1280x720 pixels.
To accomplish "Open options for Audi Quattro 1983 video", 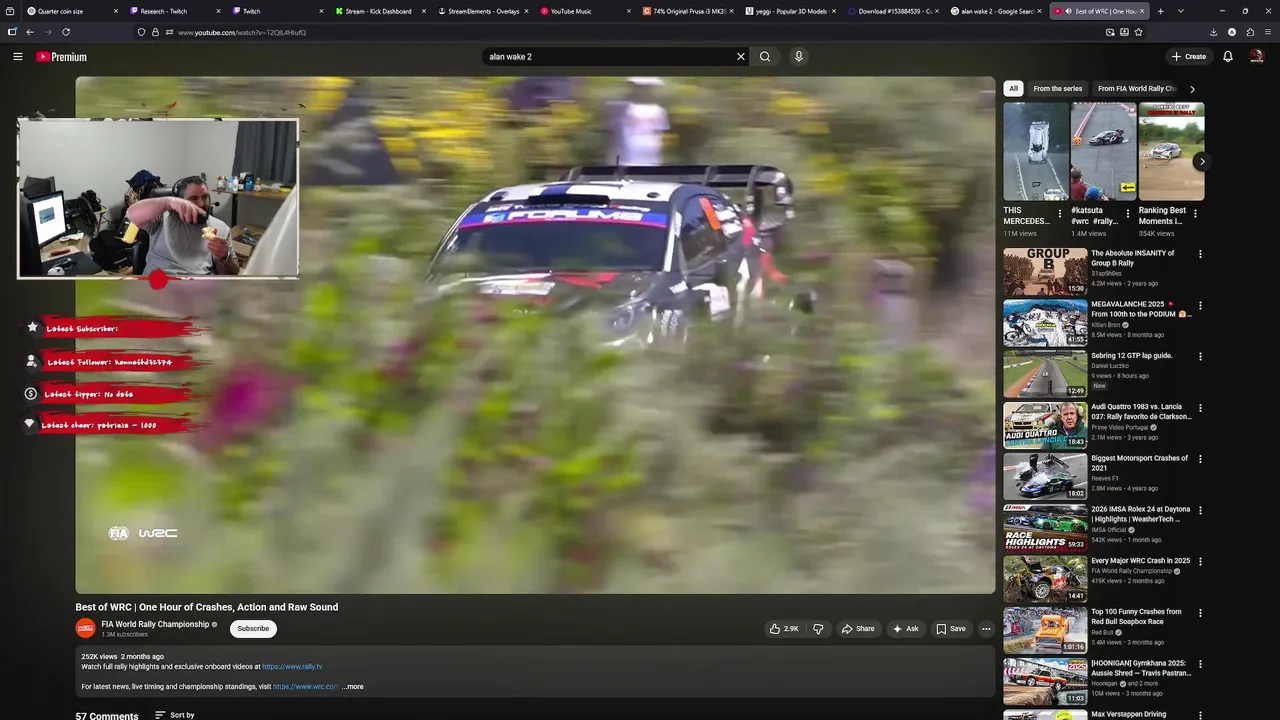I will (x=1200, y=408).
